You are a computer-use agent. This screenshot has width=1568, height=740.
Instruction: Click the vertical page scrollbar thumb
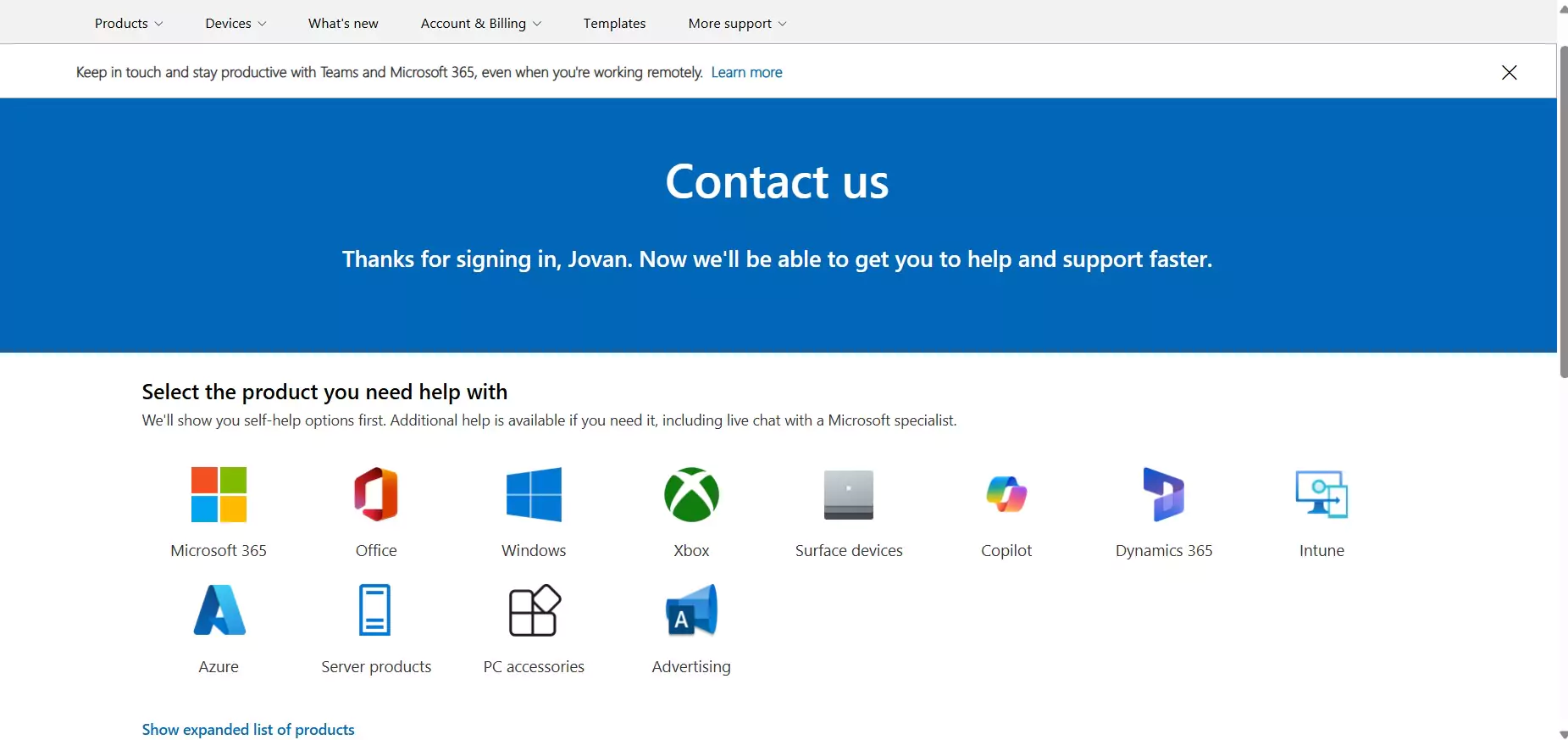1563,212
